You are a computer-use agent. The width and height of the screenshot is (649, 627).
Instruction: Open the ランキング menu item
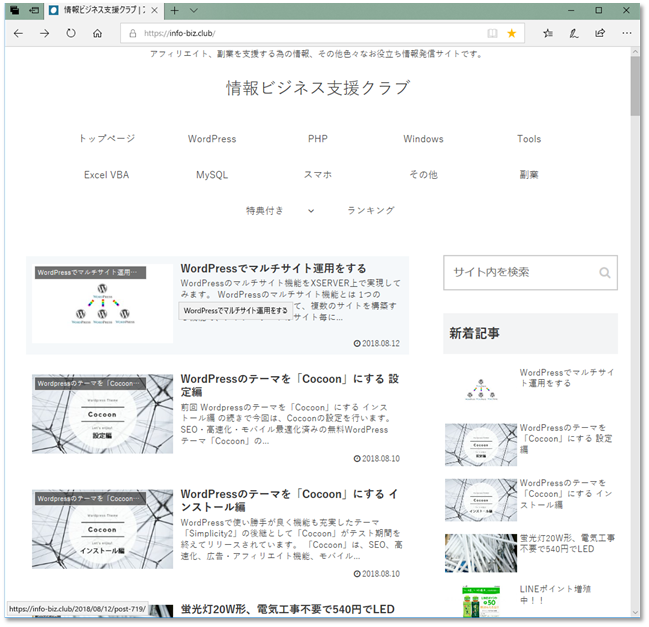[370, 211]
